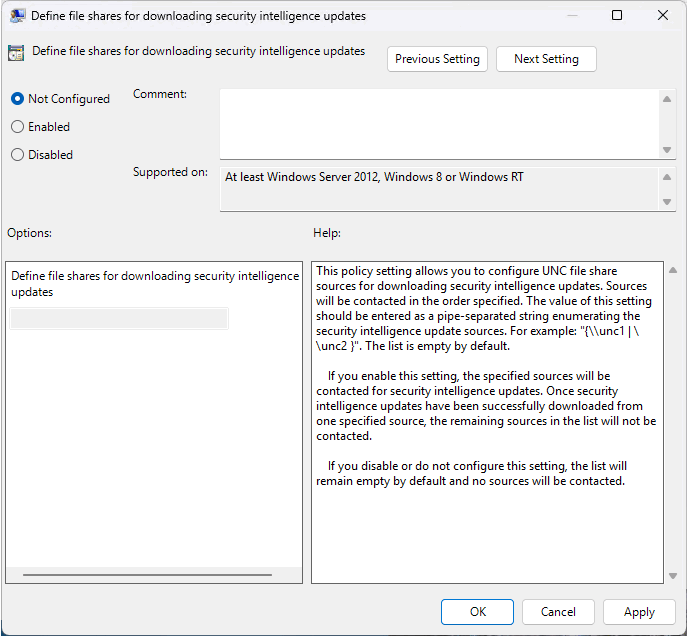The width and height of the screenshot is (687, 636).
Task: Choose the Enabled radio option
Action: [18, 127]
